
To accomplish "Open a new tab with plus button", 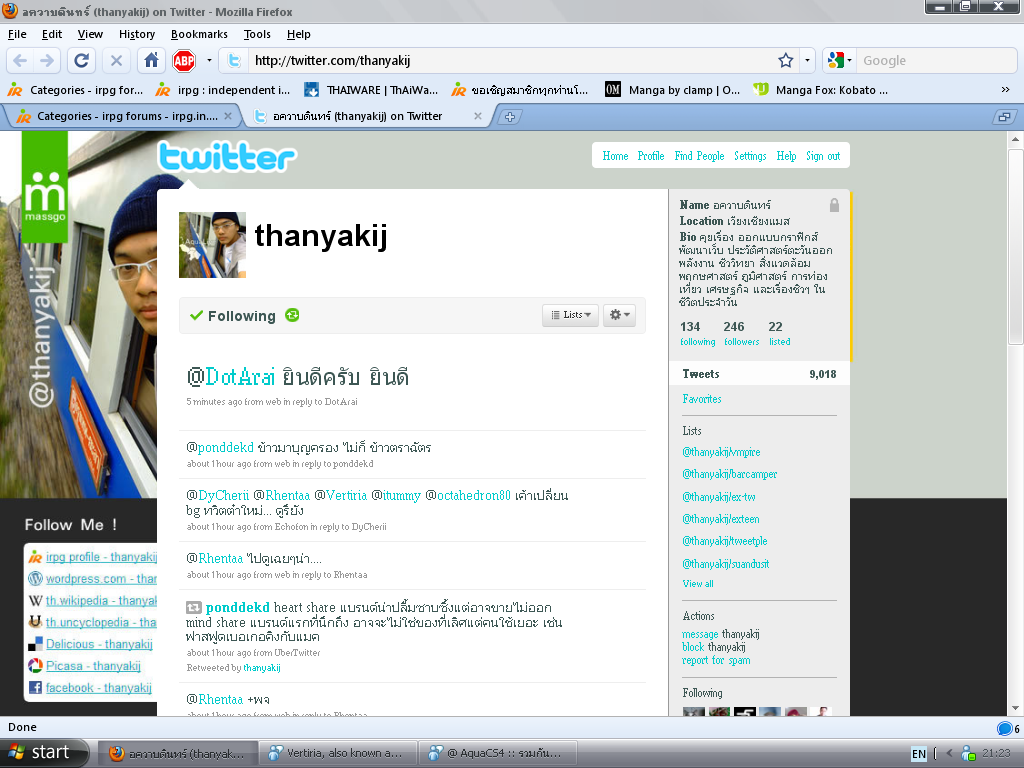I will [x=510, y=117].
